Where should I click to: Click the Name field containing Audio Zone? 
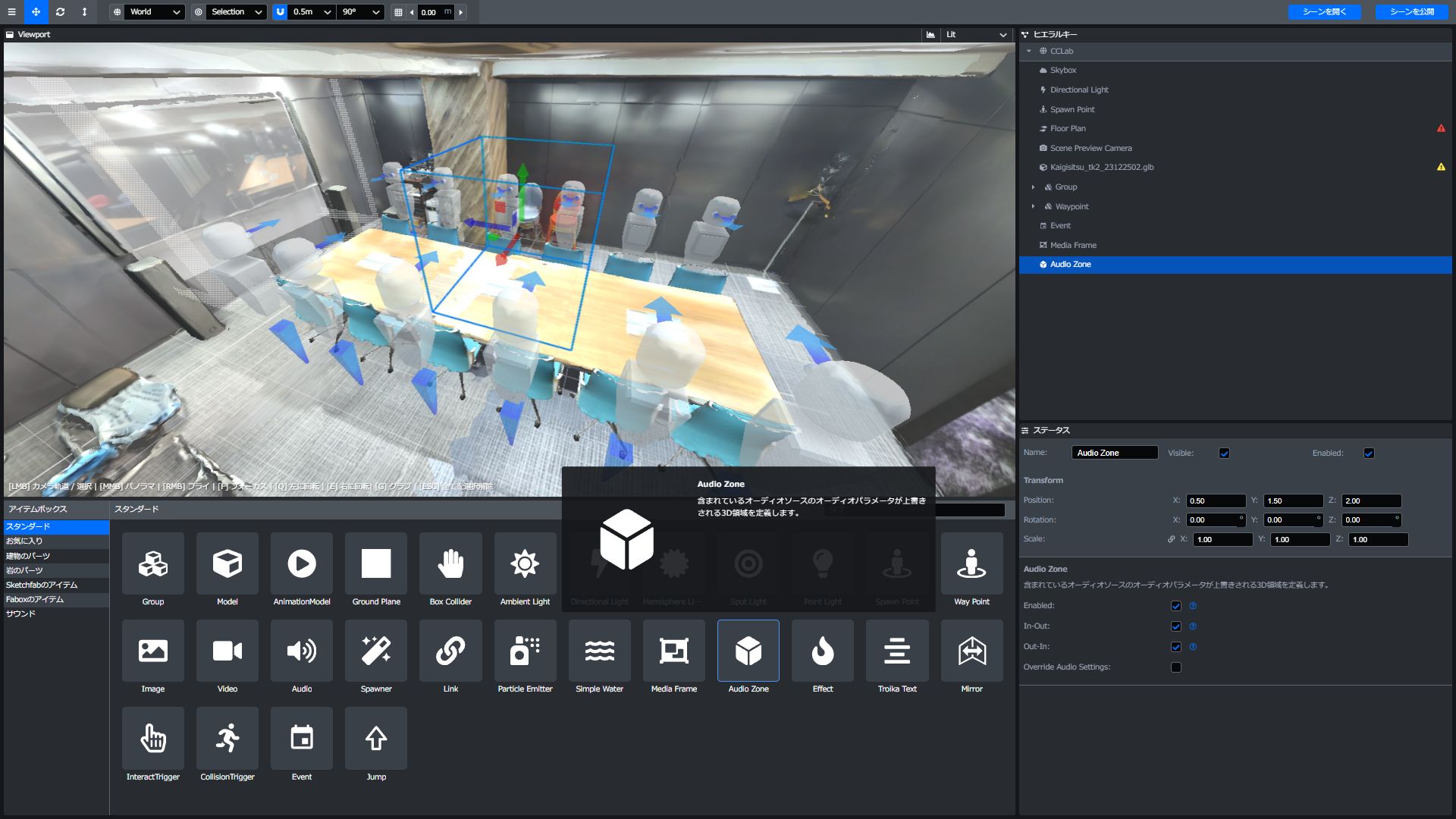[x=1114, y=453]
